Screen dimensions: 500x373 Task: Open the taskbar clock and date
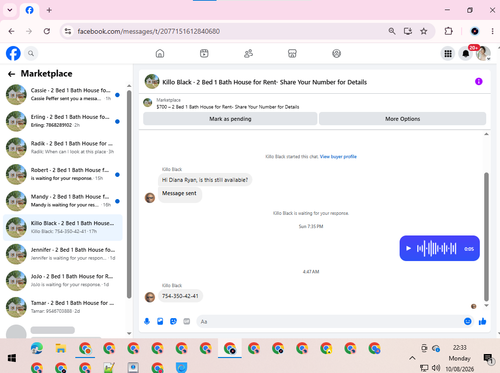[459, 358]
